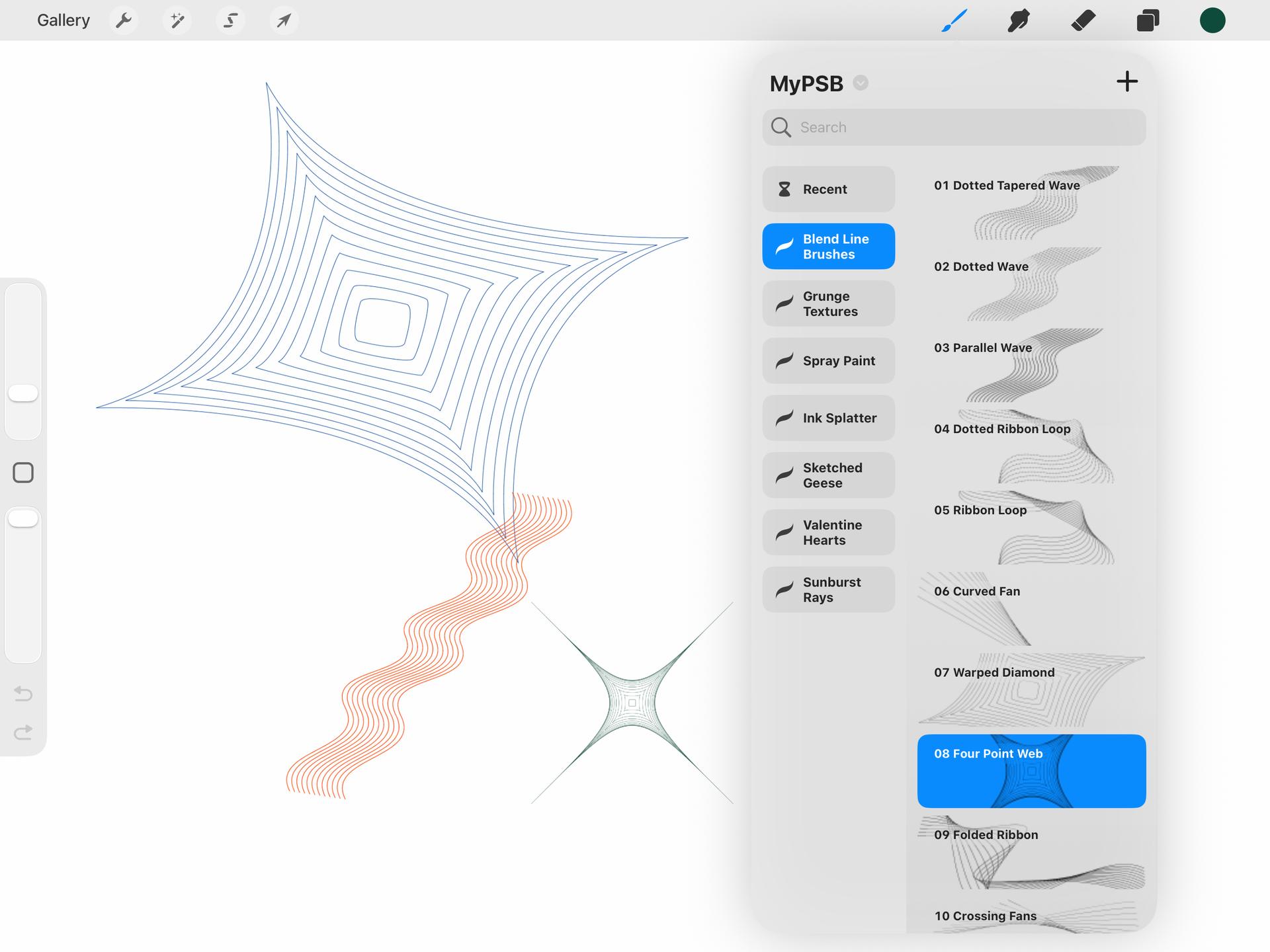The height and width of the screenshot is (952, 1270).
Task: Select the Blend Line Brushes set
Action: tap(828, 247)
